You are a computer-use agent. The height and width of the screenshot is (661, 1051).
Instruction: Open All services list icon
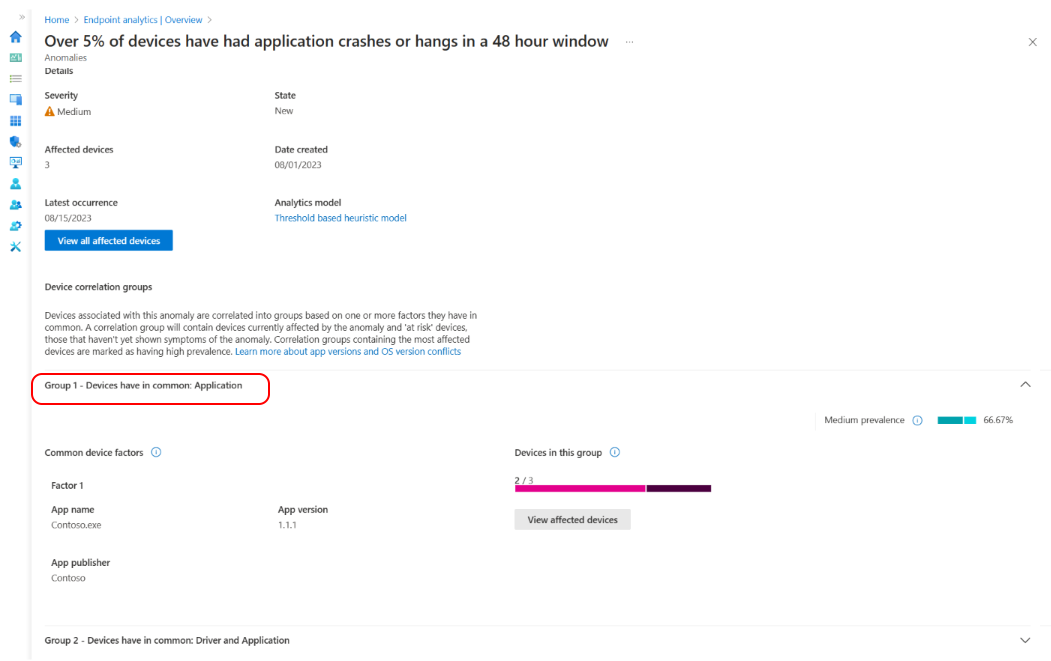coord(15,78)
